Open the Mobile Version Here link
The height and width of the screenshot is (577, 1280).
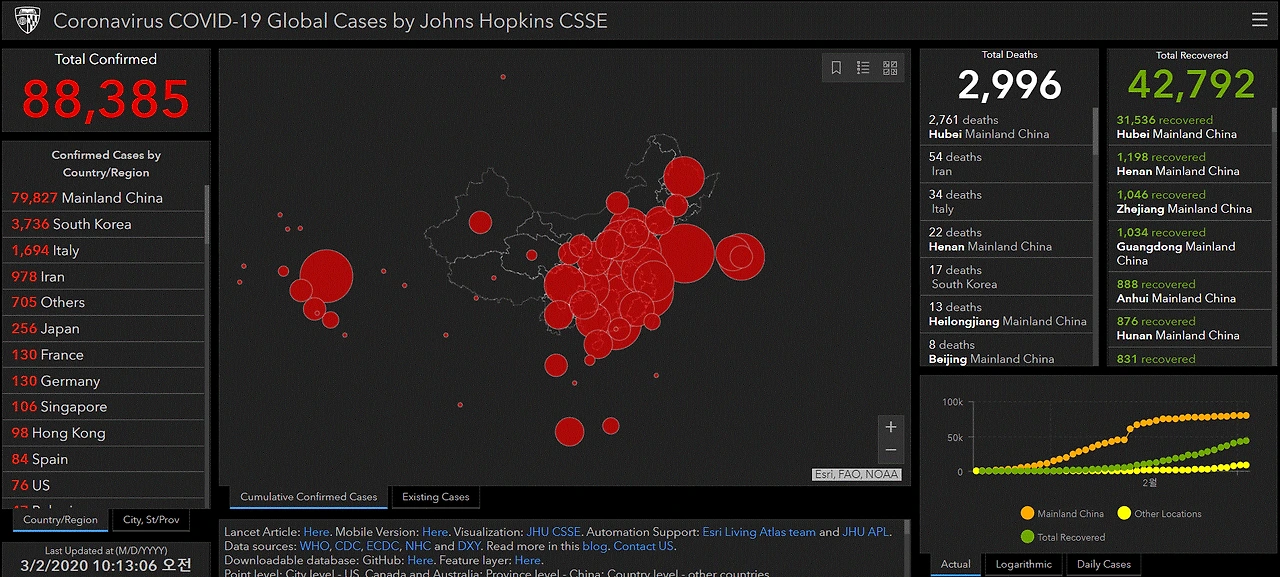(x=435, y=532)
